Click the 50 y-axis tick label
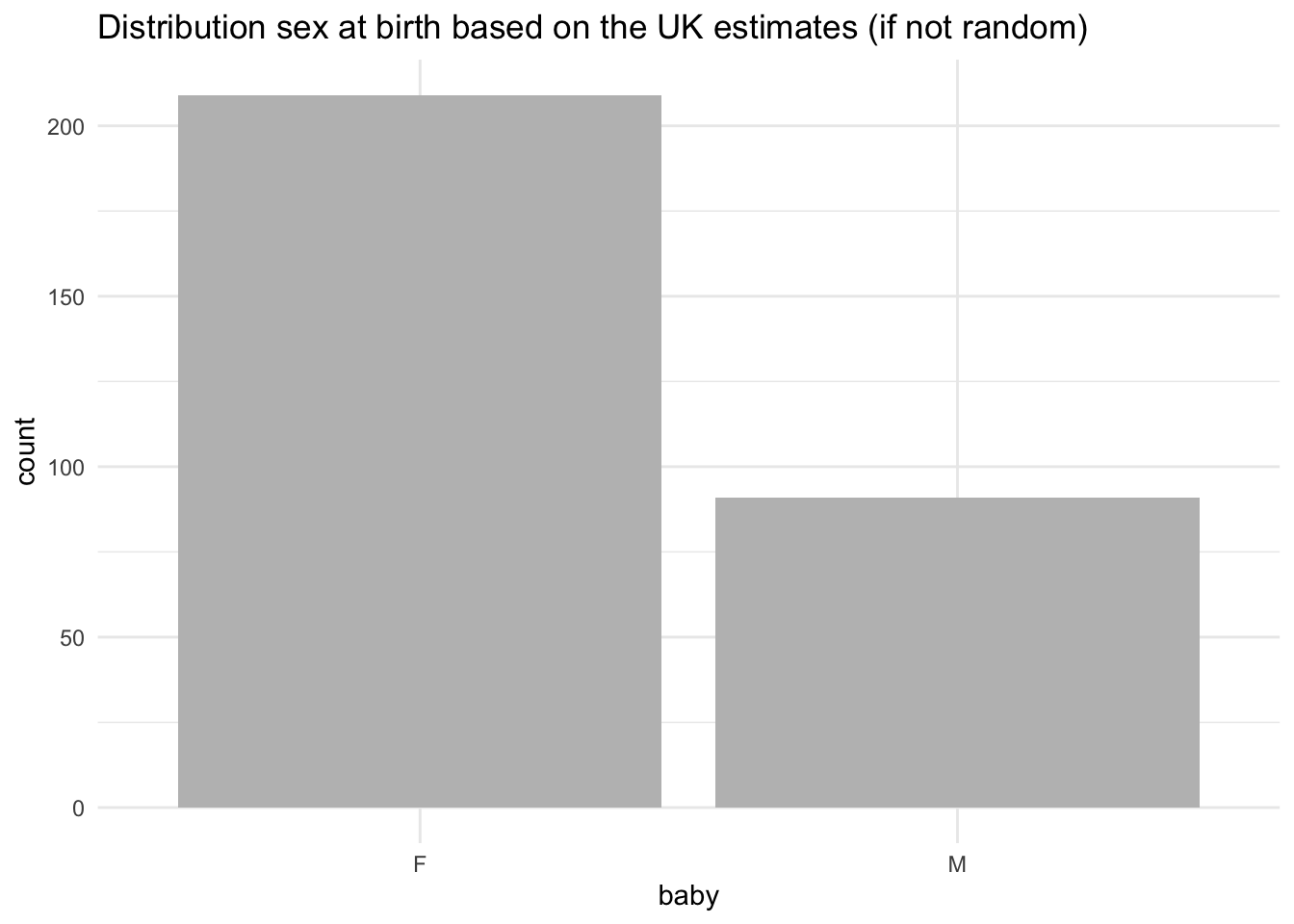Image resolution: width=1294 pixels, height=924 pixels. tap(71, 638)
